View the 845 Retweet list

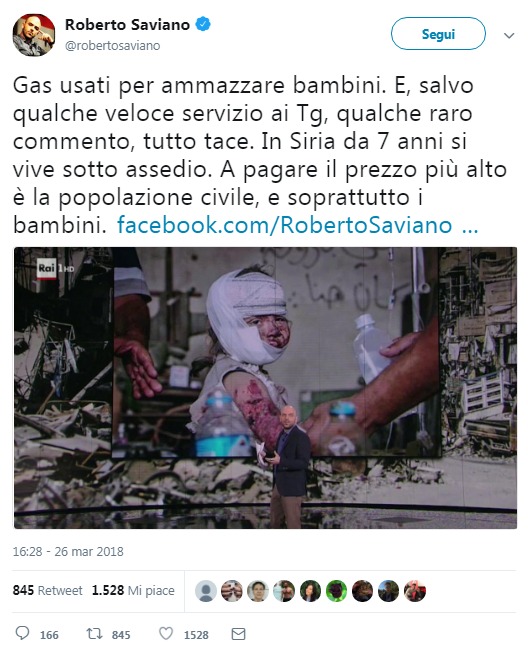click(x=48, y=590)
